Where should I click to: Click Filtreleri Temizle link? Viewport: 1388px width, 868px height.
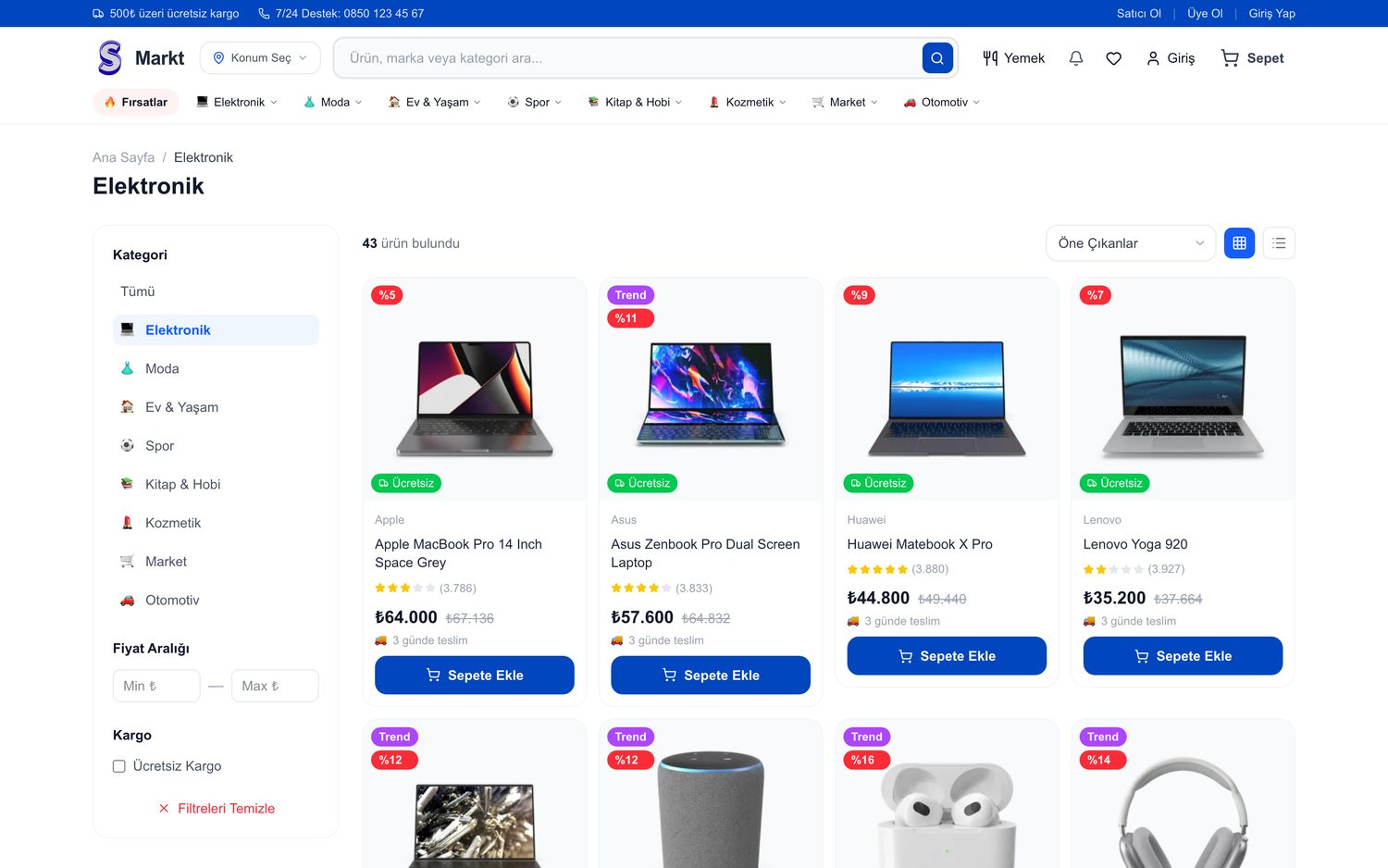pos(217,808)
